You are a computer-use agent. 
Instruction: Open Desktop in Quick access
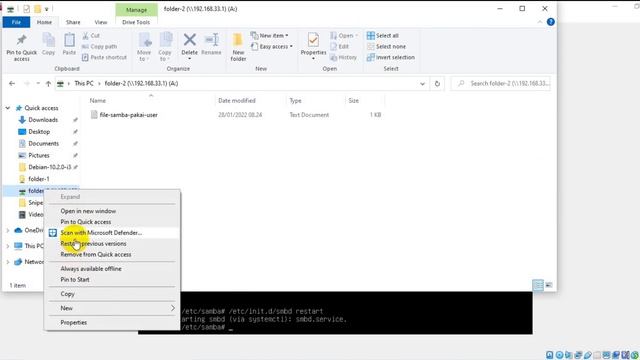(39, 131)
